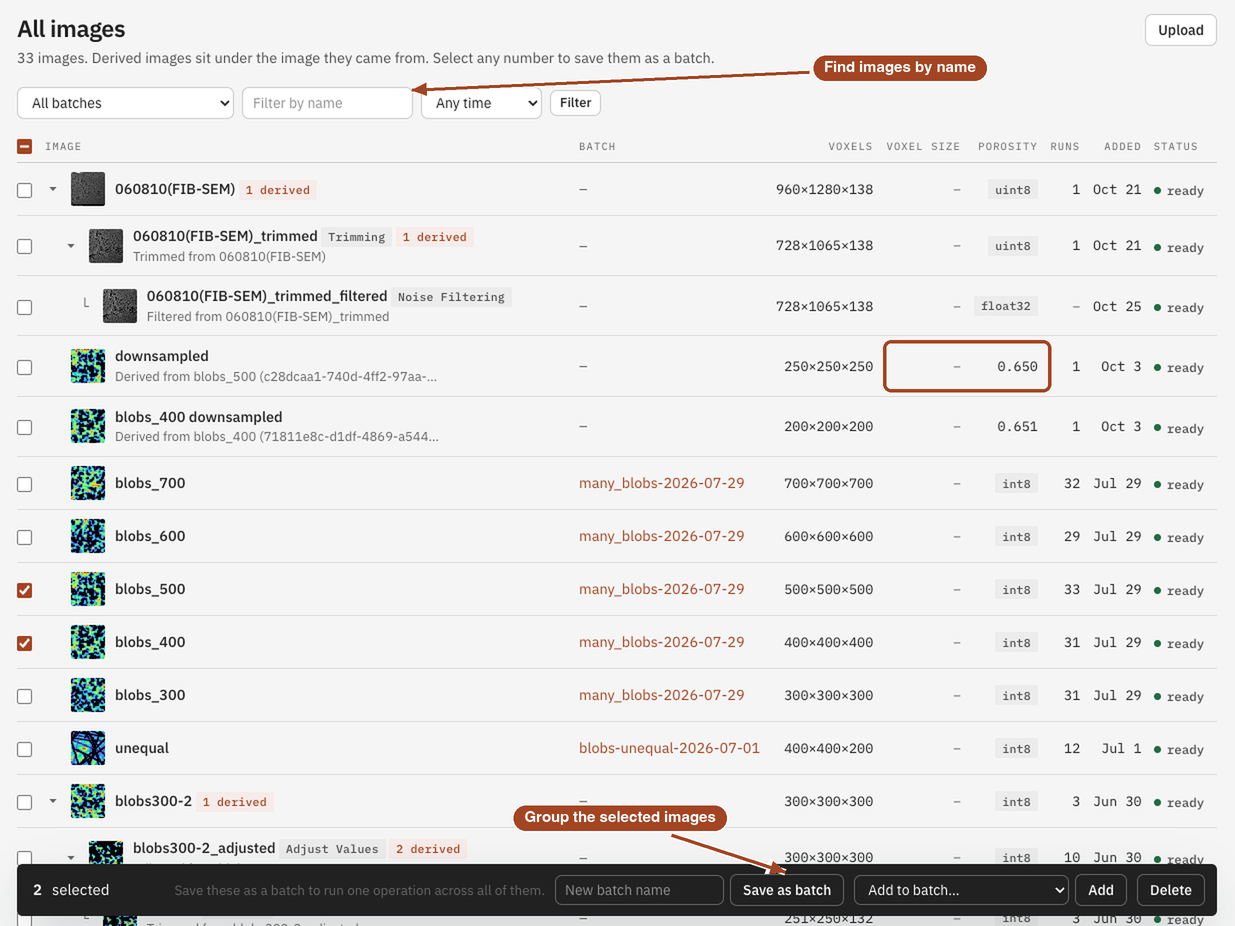Click the 960×1280×138 voxels value
The width and height of the screenshot is (1235, 926).
pos(824,189)
